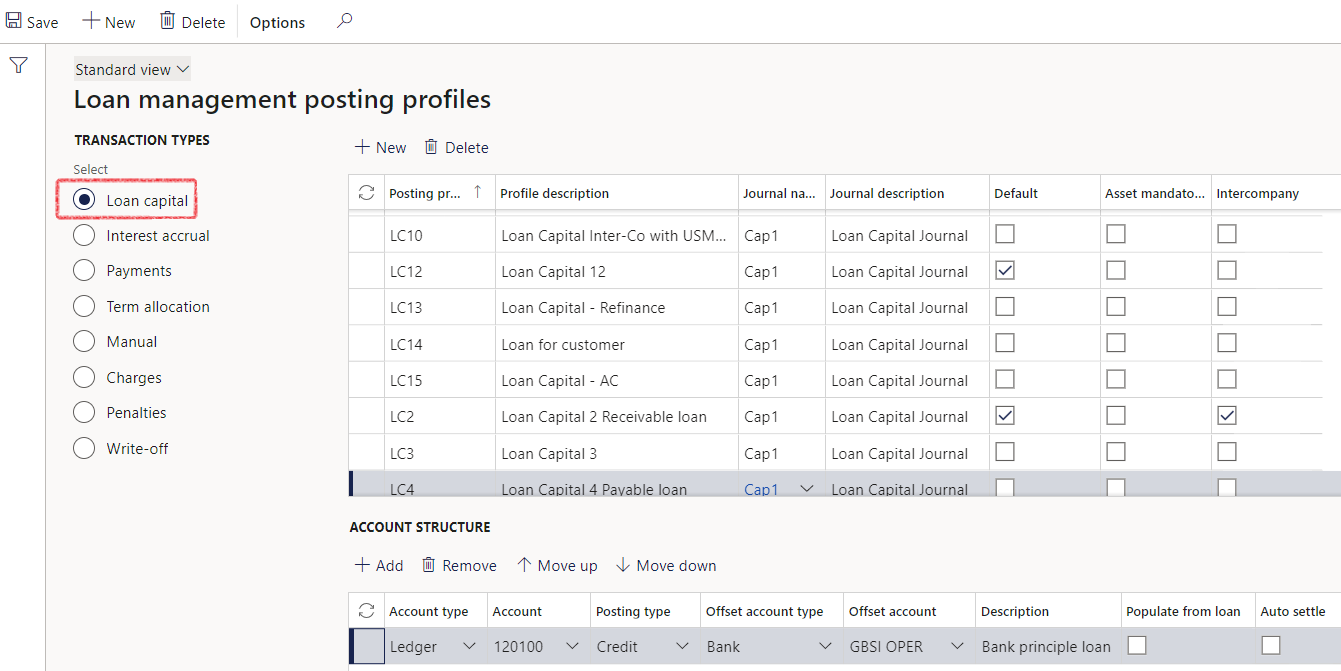Click the trash Delete icon in top toolbar
The height and width of the screenshot is (671, 1341).
point(168,21)
